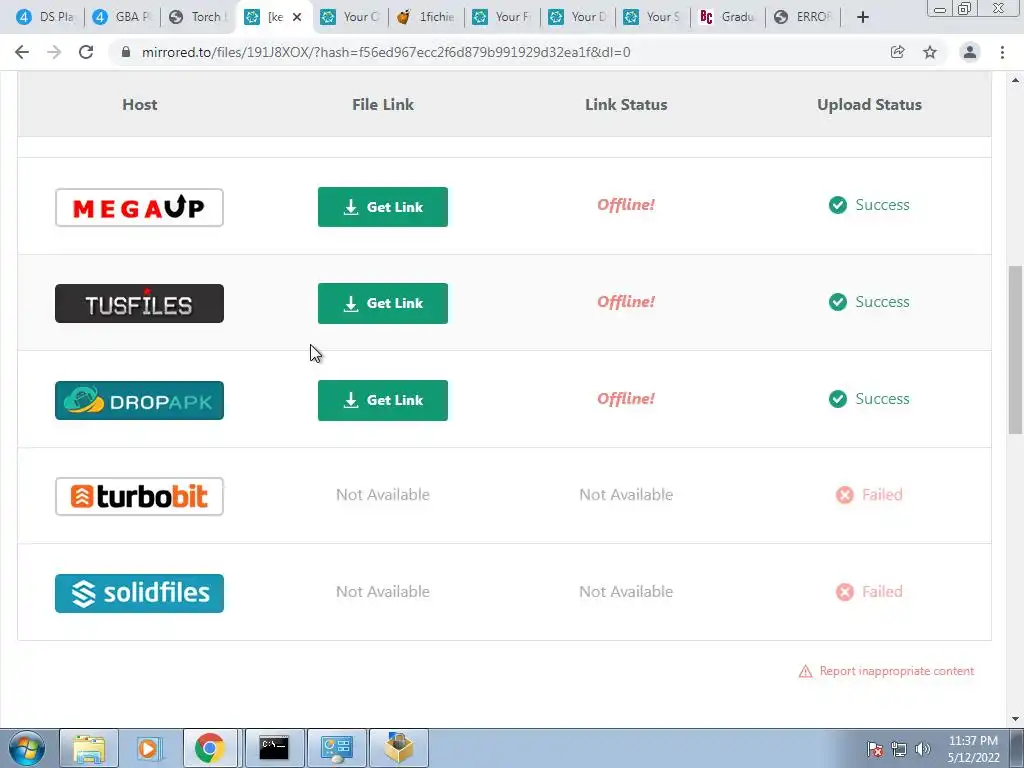The height and width of the screenshot is (768, 1024).
Task: Open the volume speaker tray icon
Action: (923, 750)
